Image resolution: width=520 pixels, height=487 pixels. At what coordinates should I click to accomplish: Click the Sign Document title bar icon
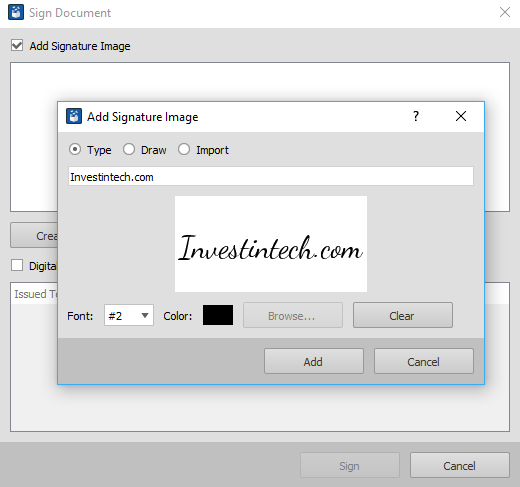[16, 12]
